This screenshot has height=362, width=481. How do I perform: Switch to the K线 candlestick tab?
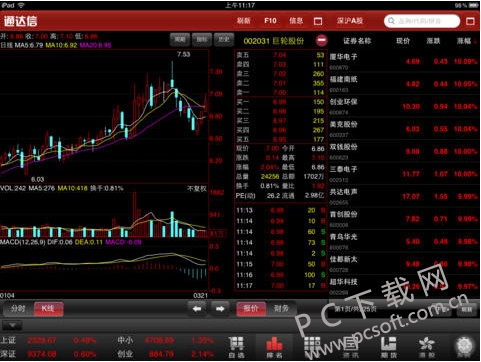[48, 309]
